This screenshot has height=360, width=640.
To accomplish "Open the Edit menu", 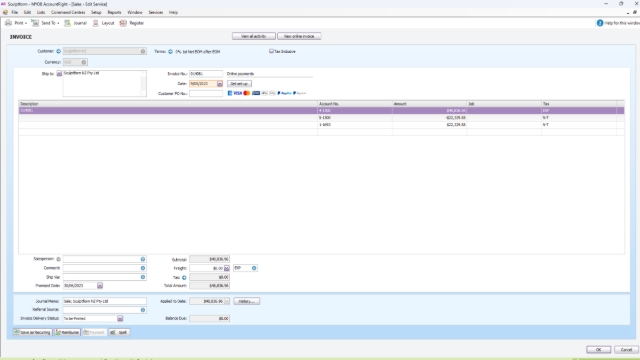I will pyautogui.click(x=27, y=13).
